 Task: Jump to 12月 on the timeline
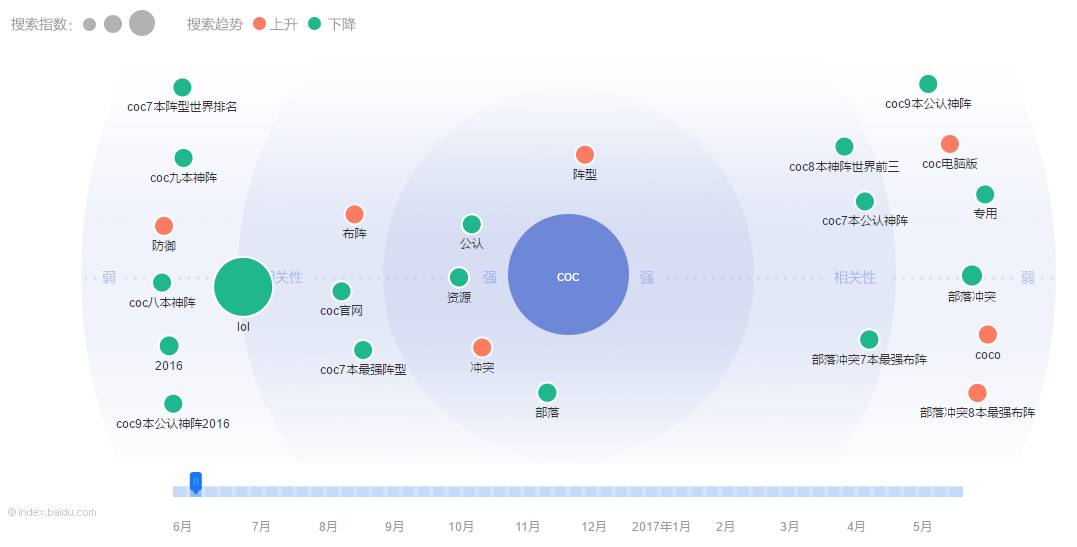pyautogui.click(x=594, y=527)
